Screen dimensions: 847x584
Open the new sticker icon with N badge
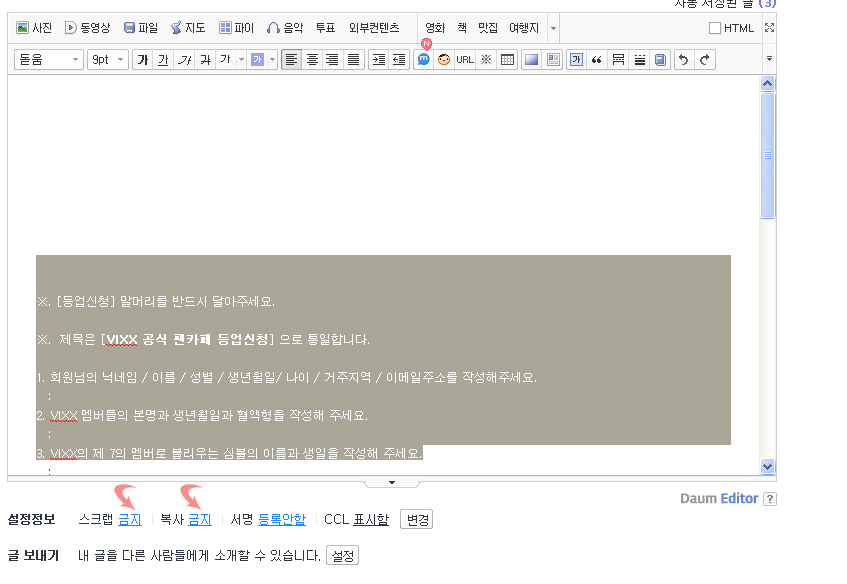(x=424, y=59)
